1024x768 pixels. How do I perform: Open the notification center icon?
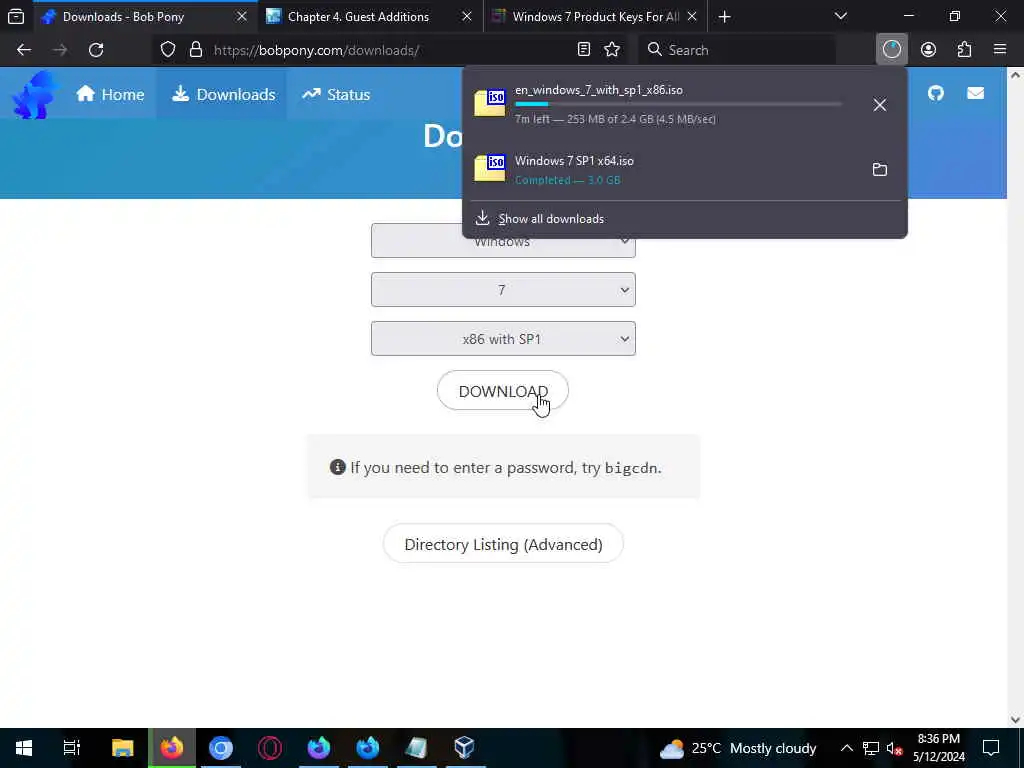pyautogui.click(x=991, y=748)
